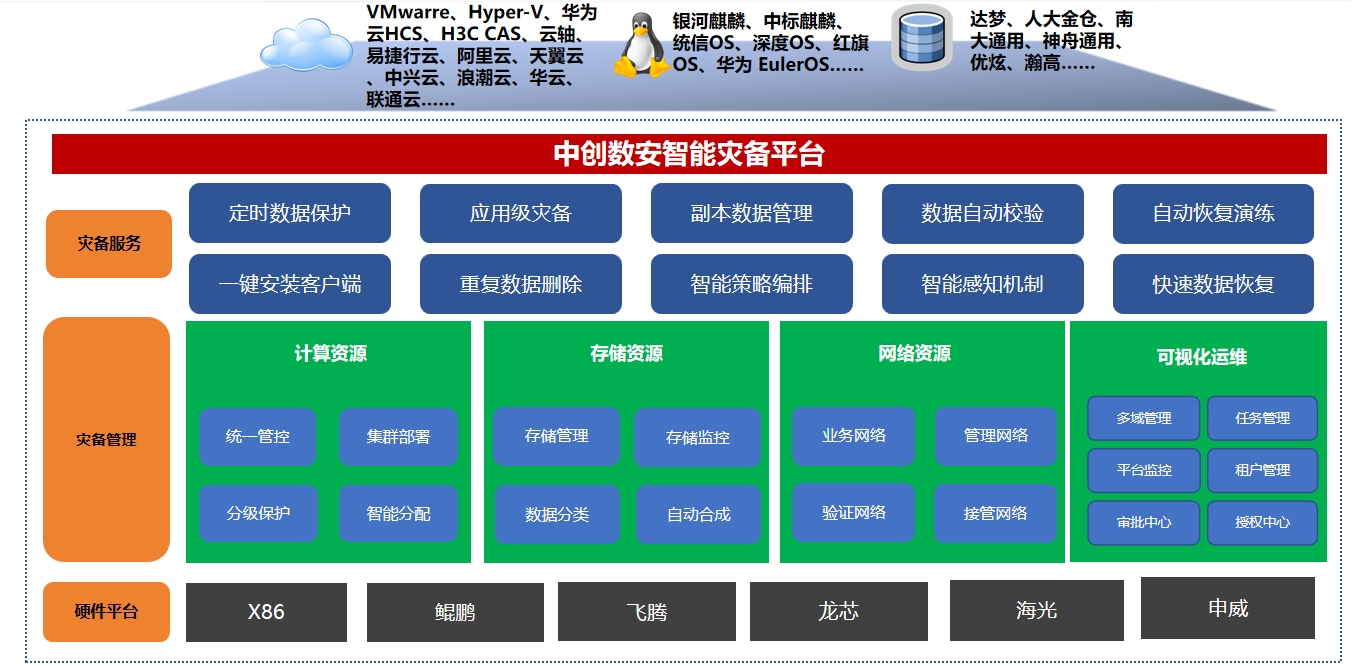Image resolution: width=1352 pixels, height=671 pixels.
Task: Click the VMwarre、Hyper-V cloud platform text
Action: coord(481,56)
